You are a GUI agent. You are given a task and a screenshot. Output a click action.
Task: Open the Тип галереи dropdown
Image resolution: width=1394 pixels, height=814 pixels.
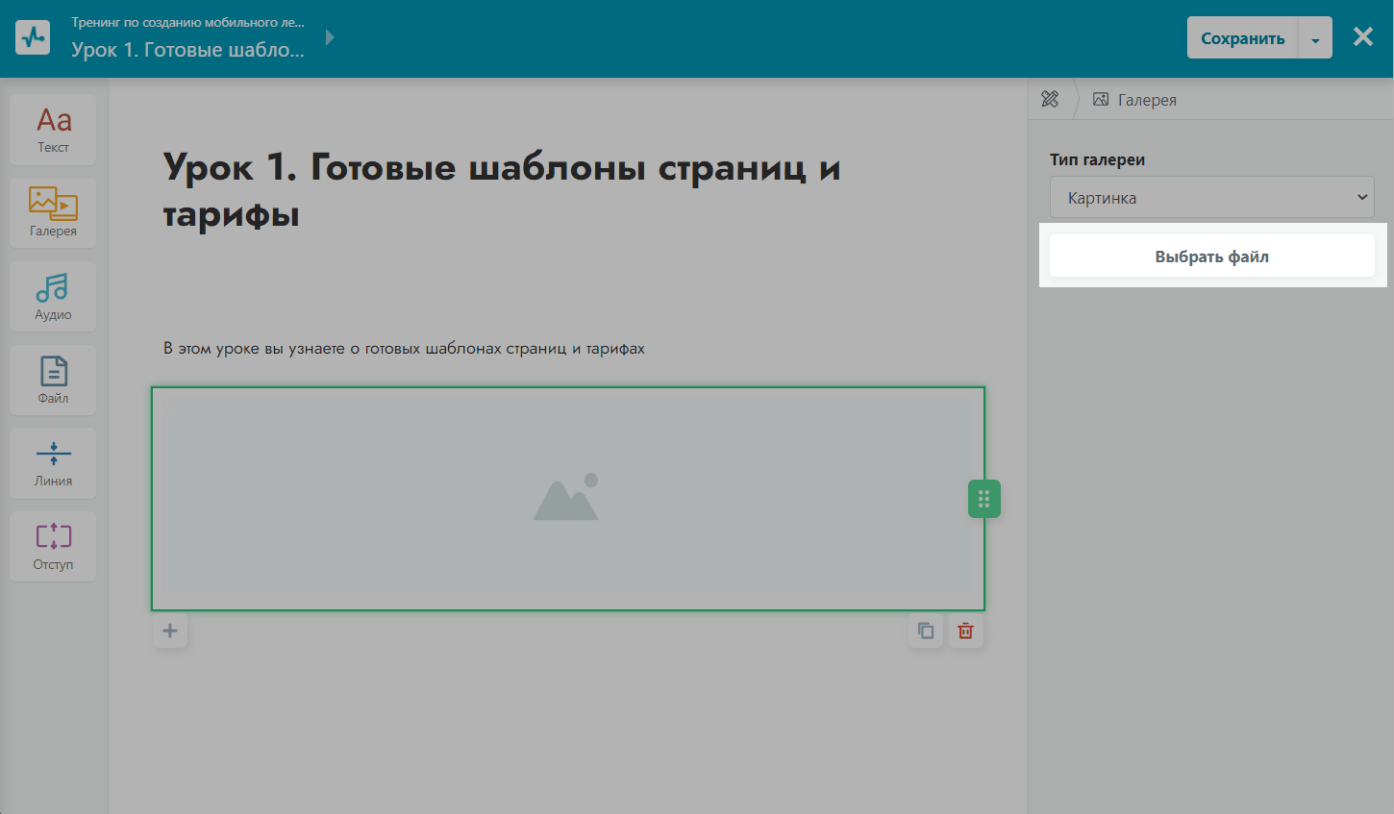pyautogui.click(x=1211, y=198)
